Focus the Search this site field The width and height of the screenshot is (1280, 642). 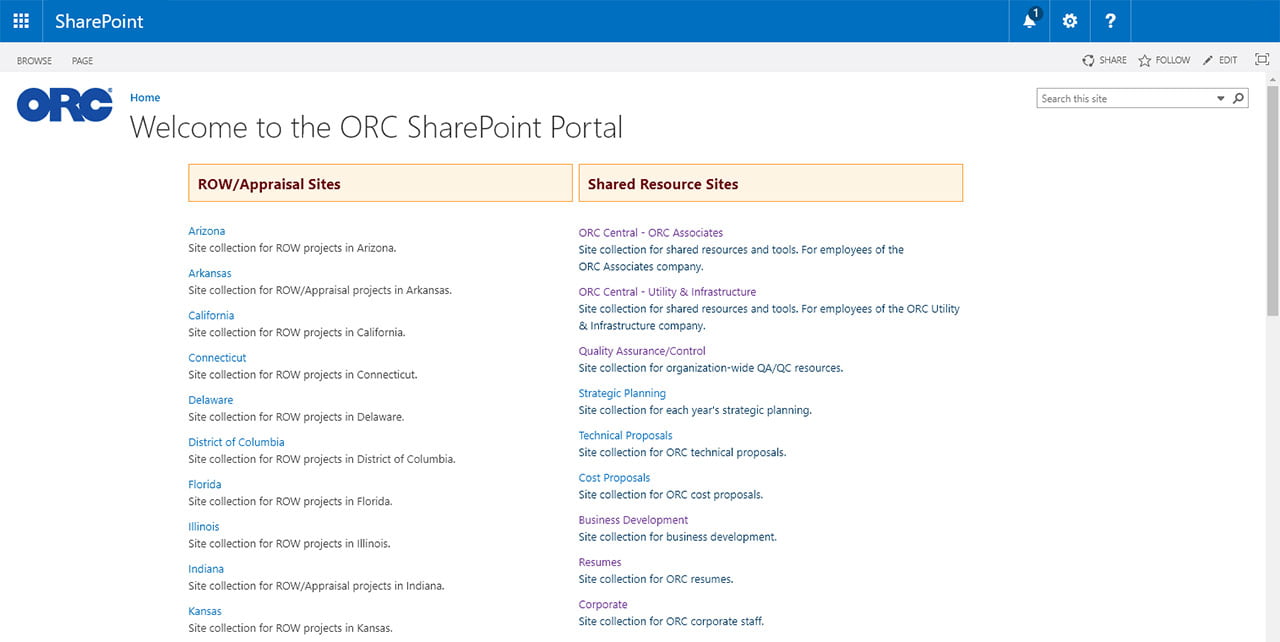pyautogui.click(x=1125, y=99)
